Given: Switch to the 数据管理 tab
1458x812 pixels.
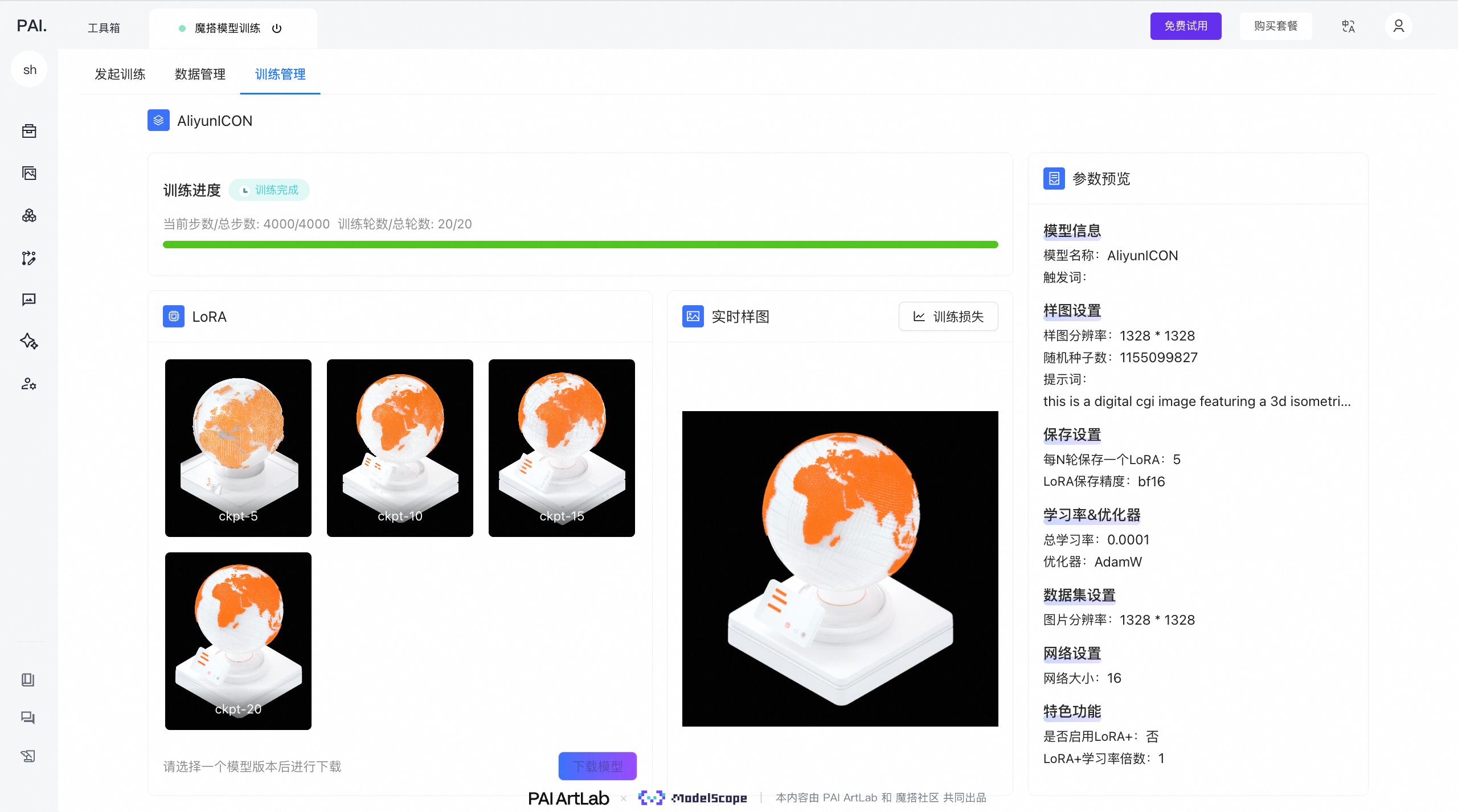Looking at the screenshot, I should (200, 74).
